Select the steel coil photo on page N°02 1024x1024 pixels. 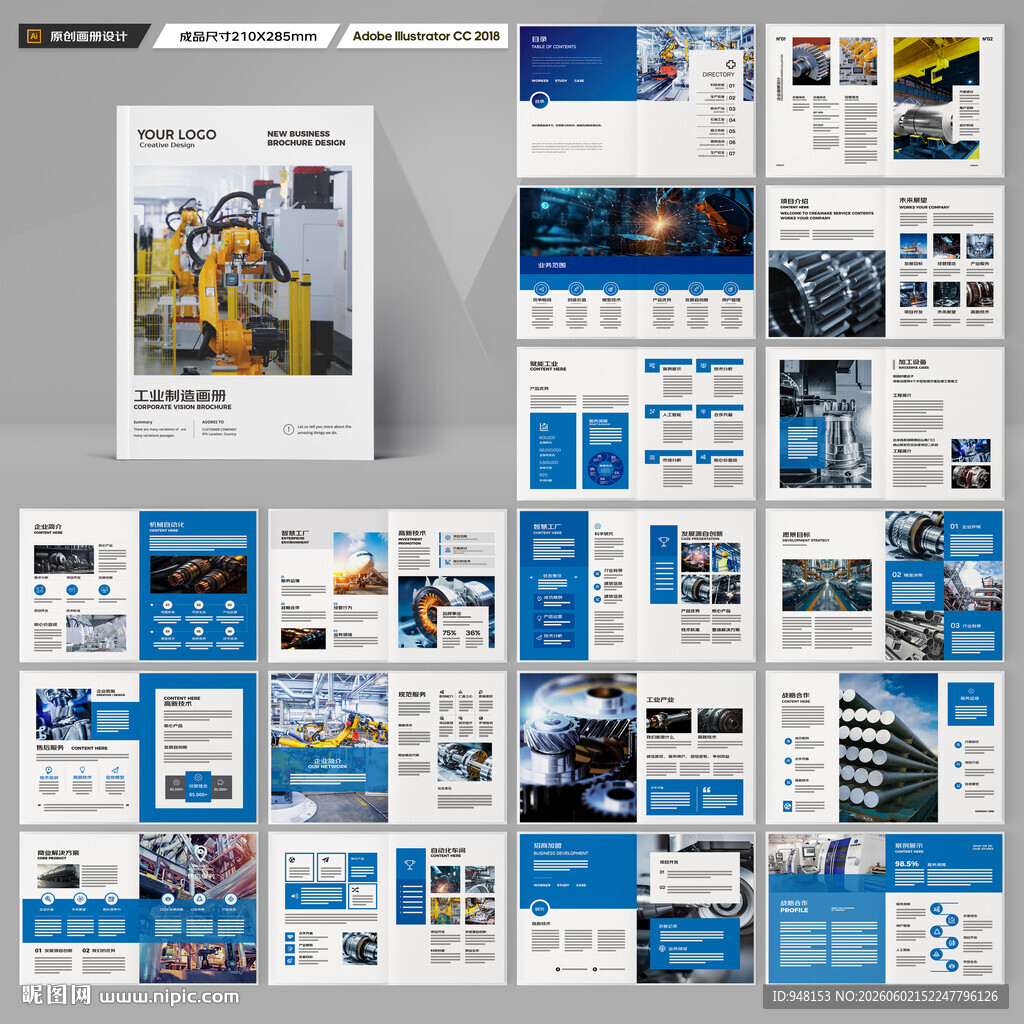(936, 98)
